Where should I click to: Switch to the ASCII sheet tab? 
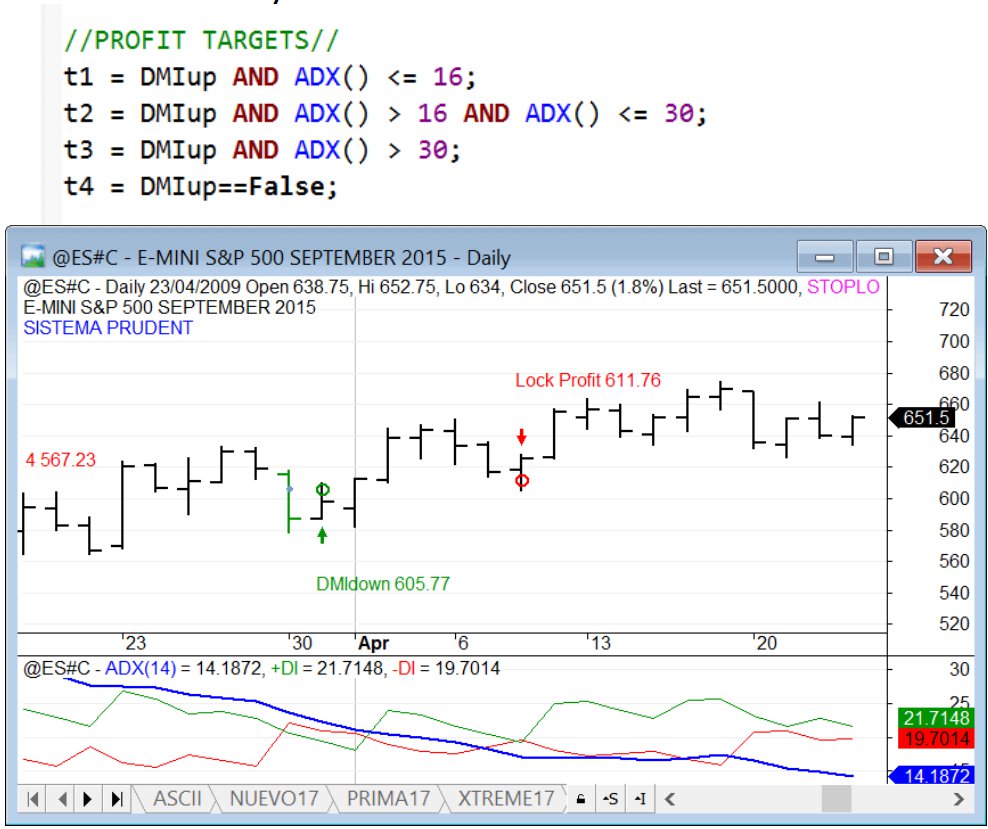click(x=177, y=798)
